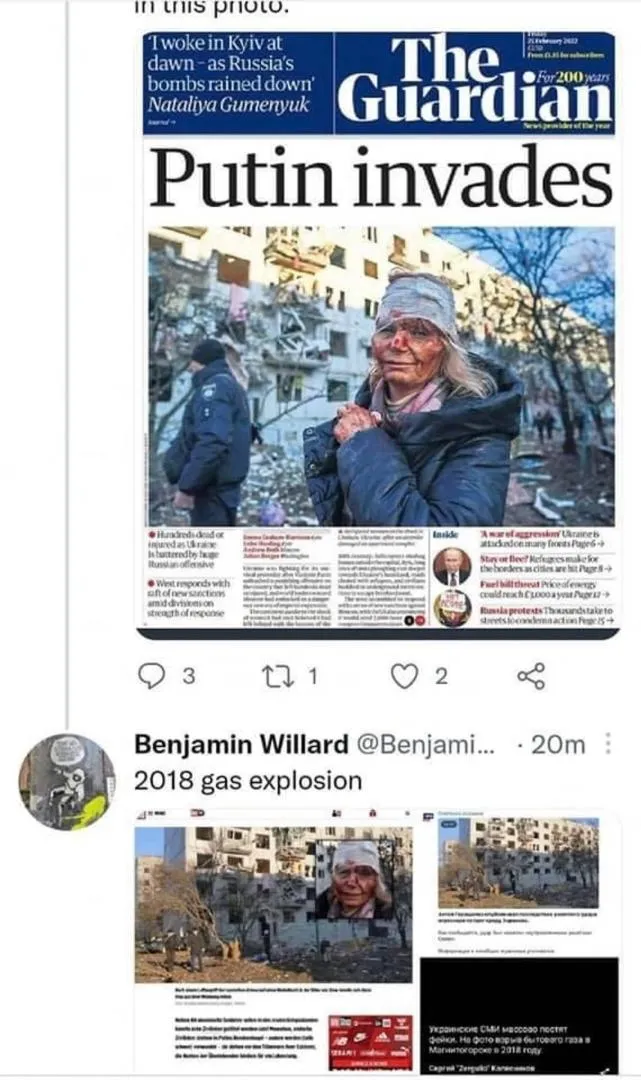Click the retweet count of 1
This screenshot has height=1080, width=641.
click(313, 677)
